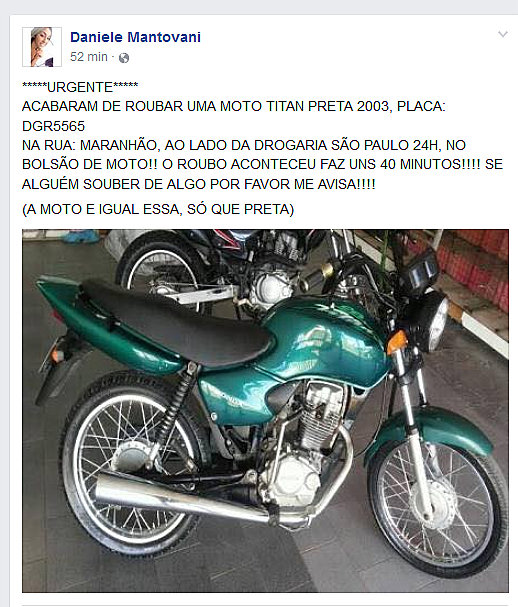Screen dimensions: 518x607
Task: Click the rear wheel in the photo
Action: 132,463
